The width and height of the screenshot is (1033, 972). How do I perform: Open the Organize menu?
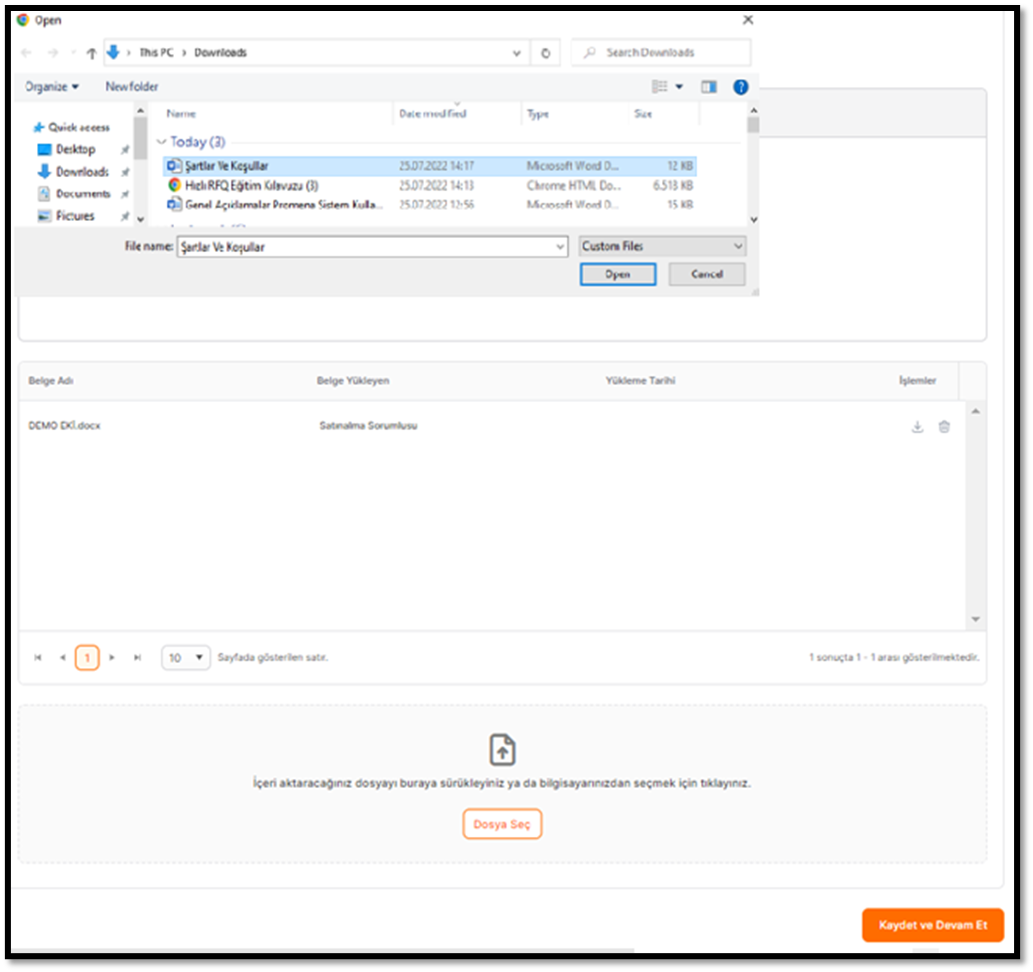pos(52,87)
